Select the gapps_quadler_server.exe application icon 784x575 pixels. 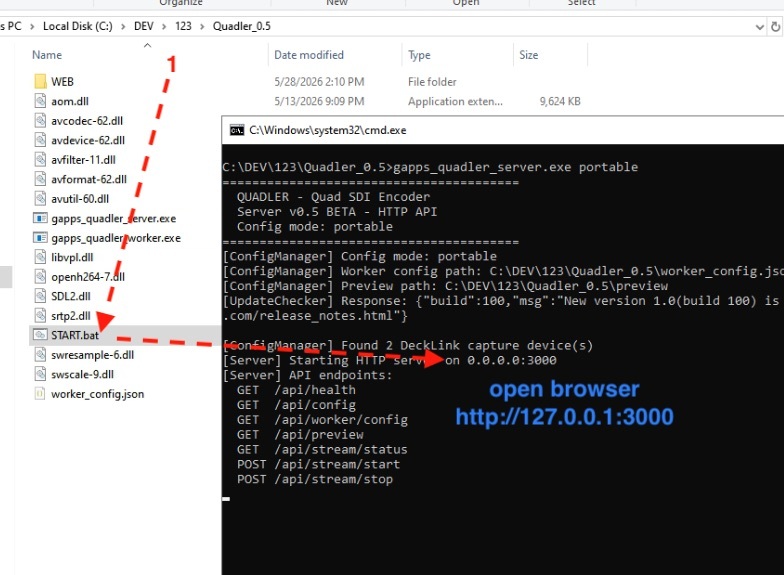[x=40, y=218]
